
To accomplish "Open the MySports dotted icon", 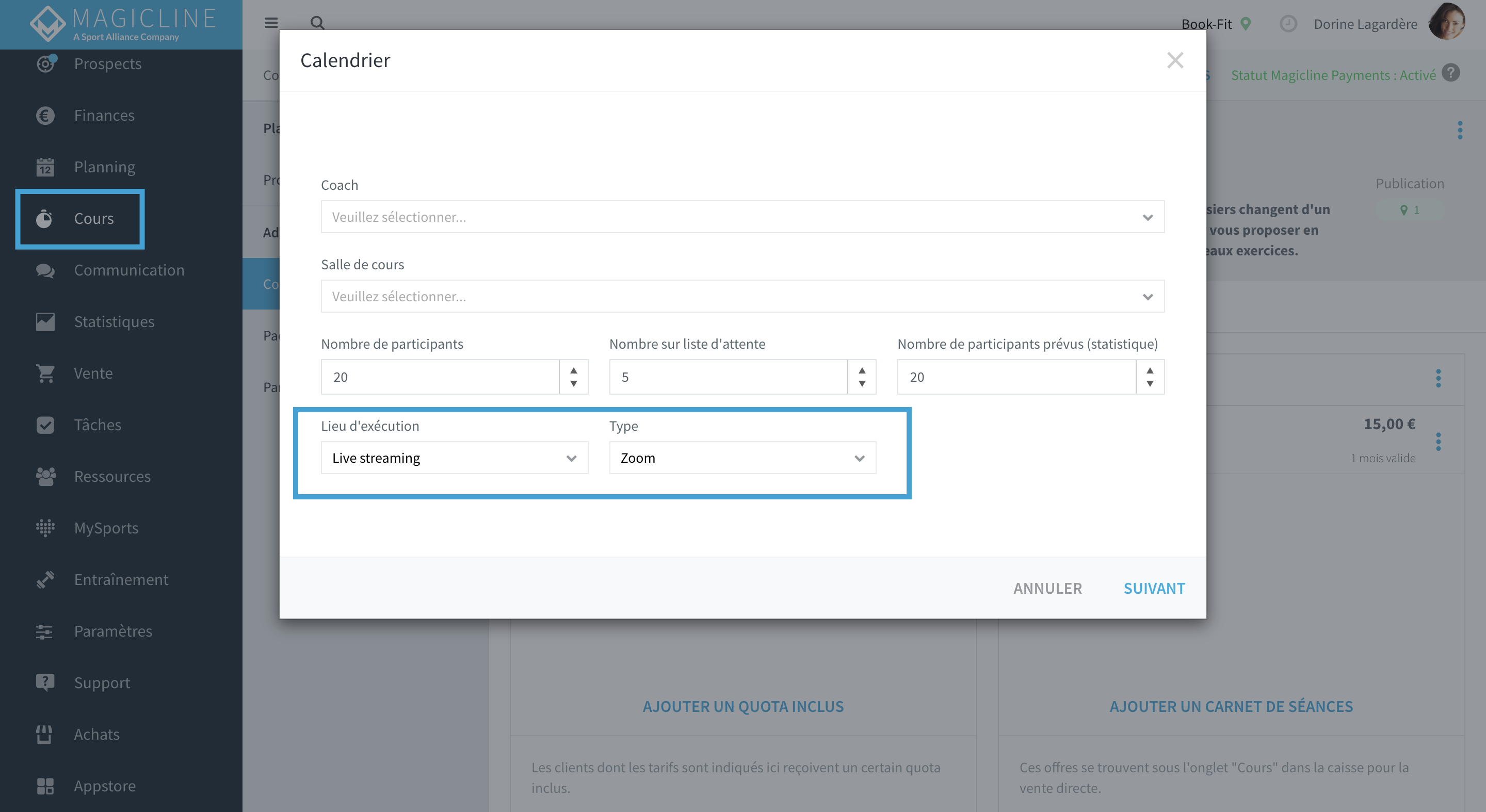I will pos(45,528).
